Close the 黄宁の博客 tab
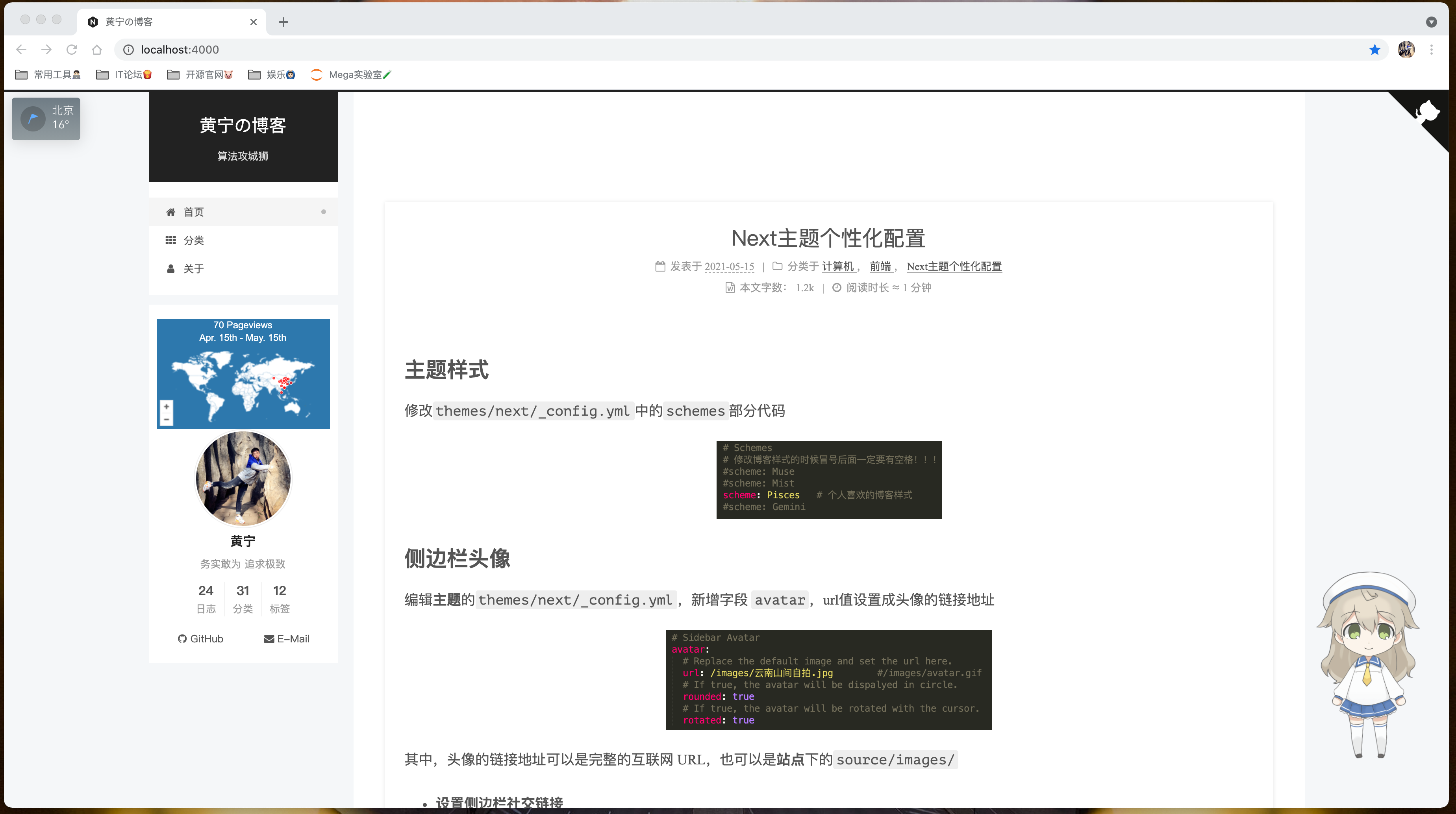 (x=253, y=22)
